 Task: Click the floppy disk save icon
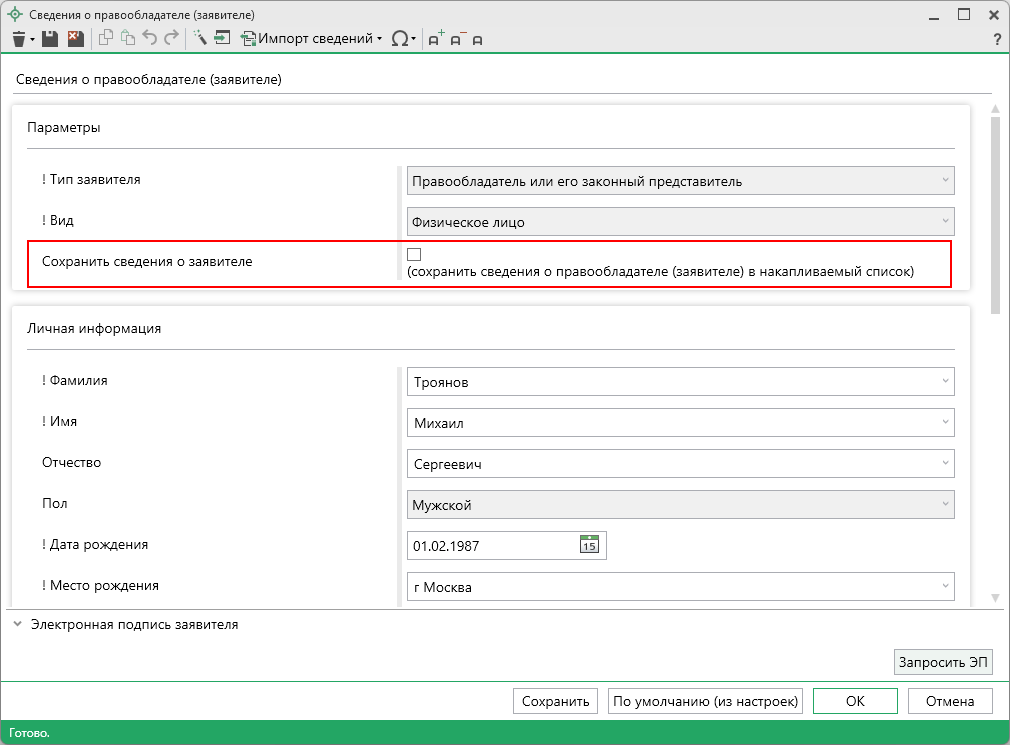(x=50, y=39)
